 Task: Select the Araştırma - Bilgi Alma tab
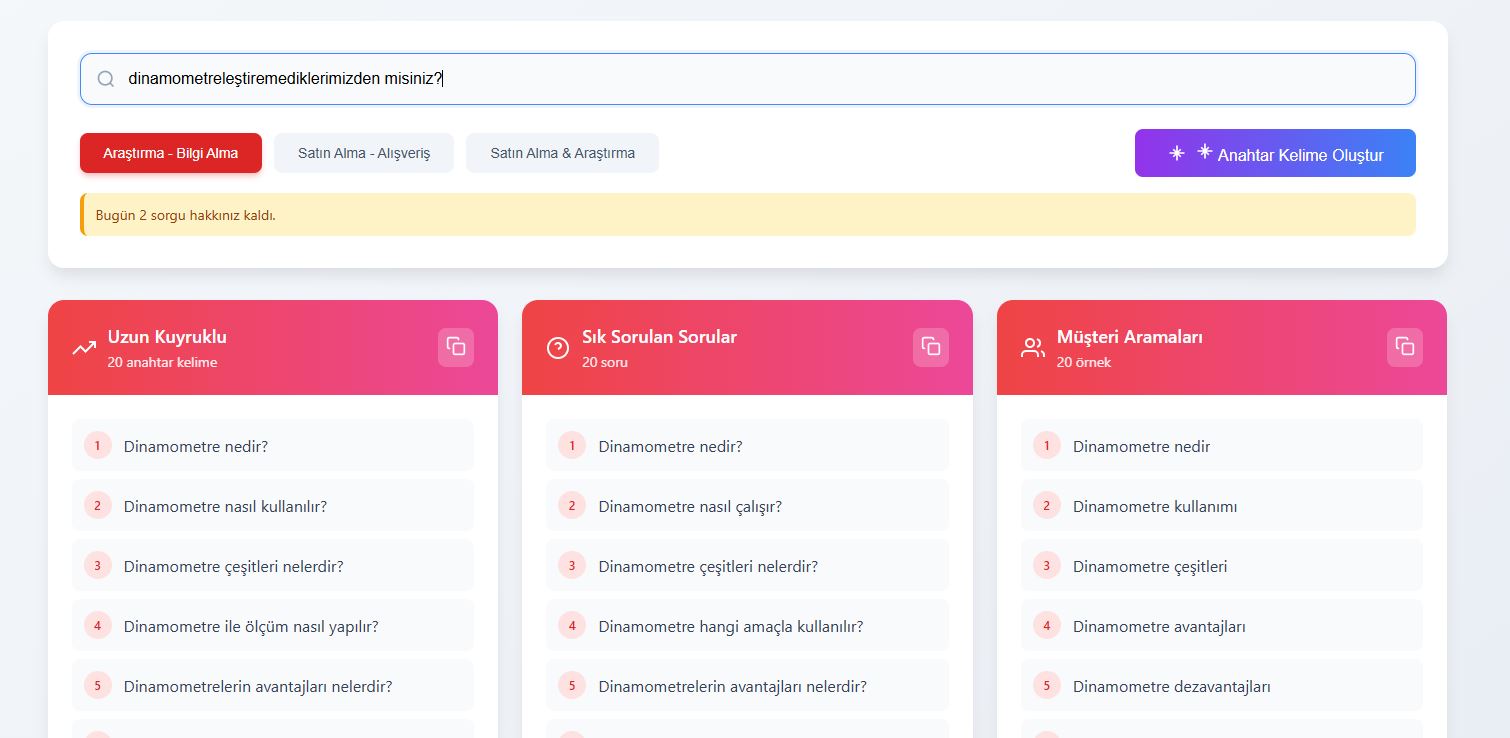[171, 153]
